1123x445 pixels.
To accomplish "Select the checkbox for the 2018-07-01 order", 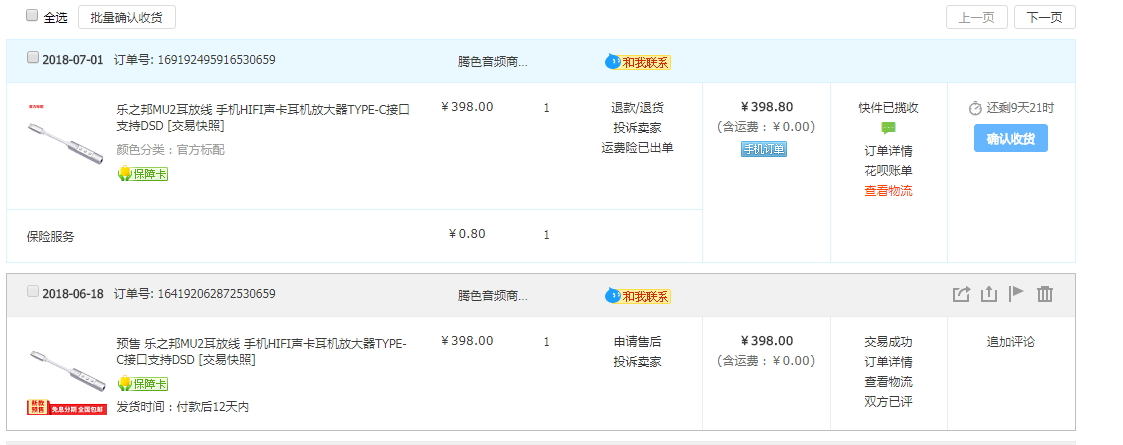I will [33, 58].
